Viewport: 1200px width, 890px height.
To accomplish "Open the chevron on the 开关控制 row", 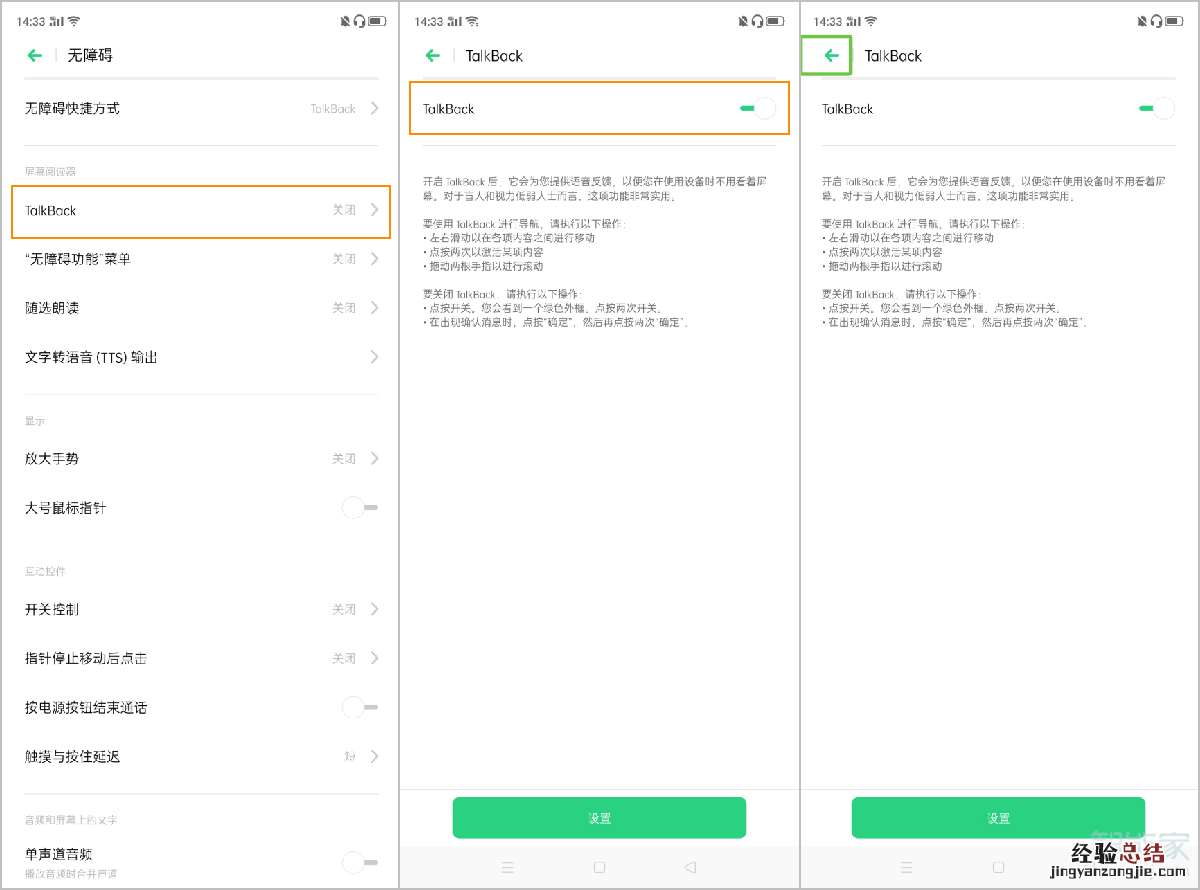I will (x=374, y=609).
